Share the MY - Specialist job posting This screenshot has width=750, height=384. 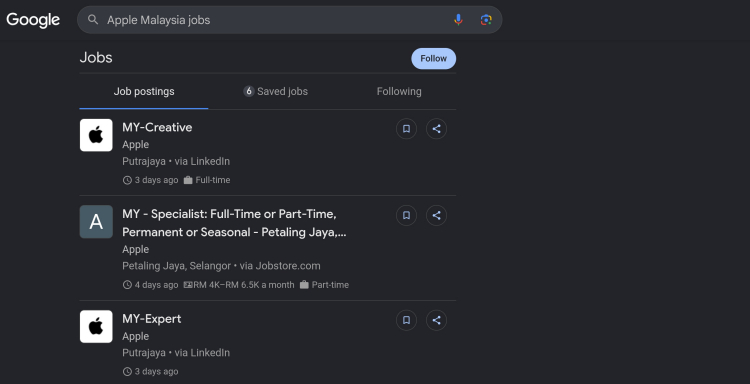point(436,215)
